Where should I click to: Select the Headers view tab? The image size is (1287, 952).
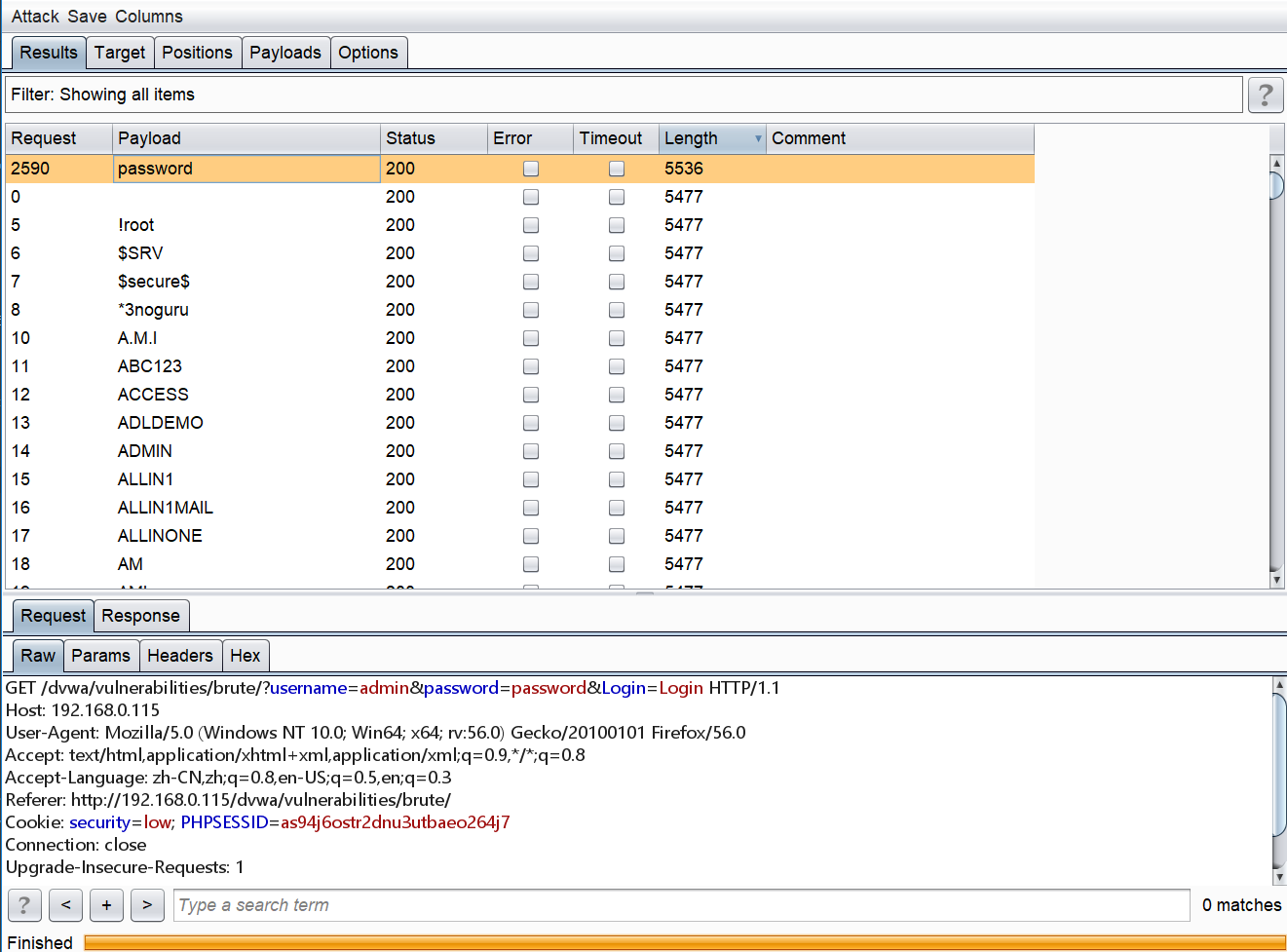(180, 656)
